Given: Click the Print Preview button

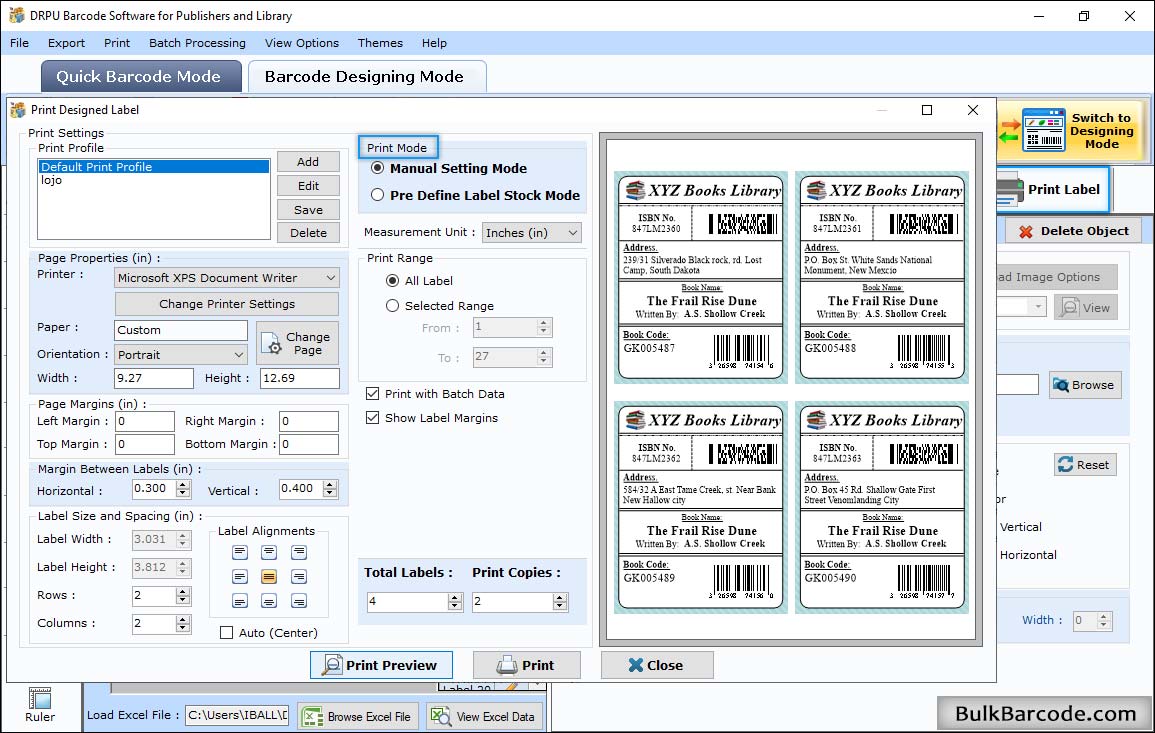Looking at the screenshot, I should [x=382, y=665].
